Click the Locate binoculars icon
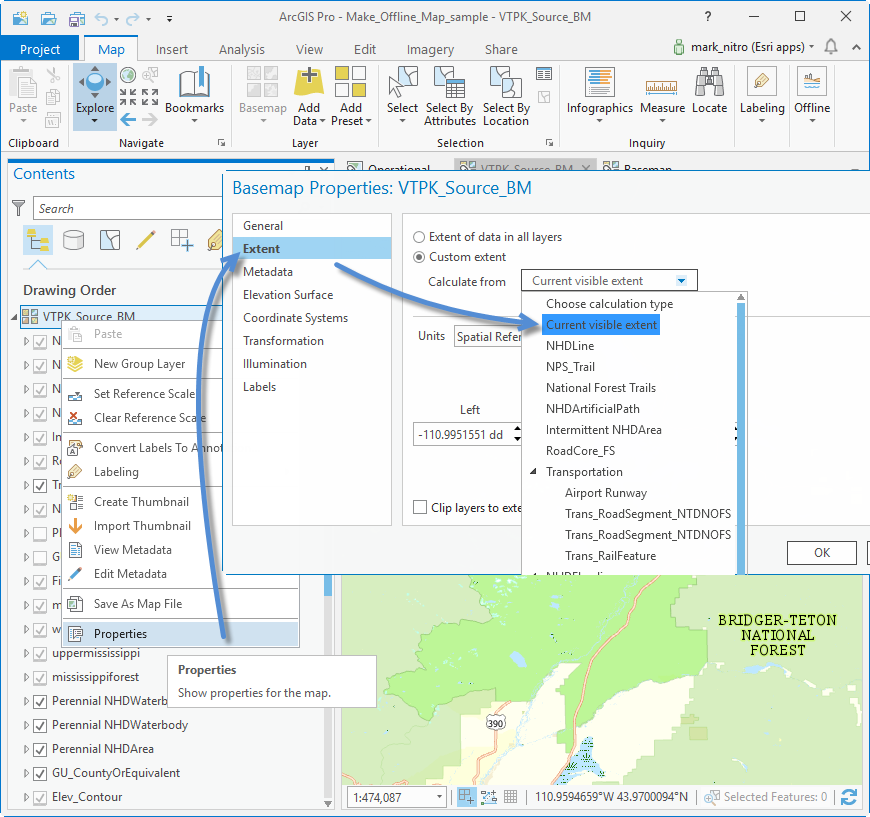The height and width of the screenshot is (817, 870). 709,83
